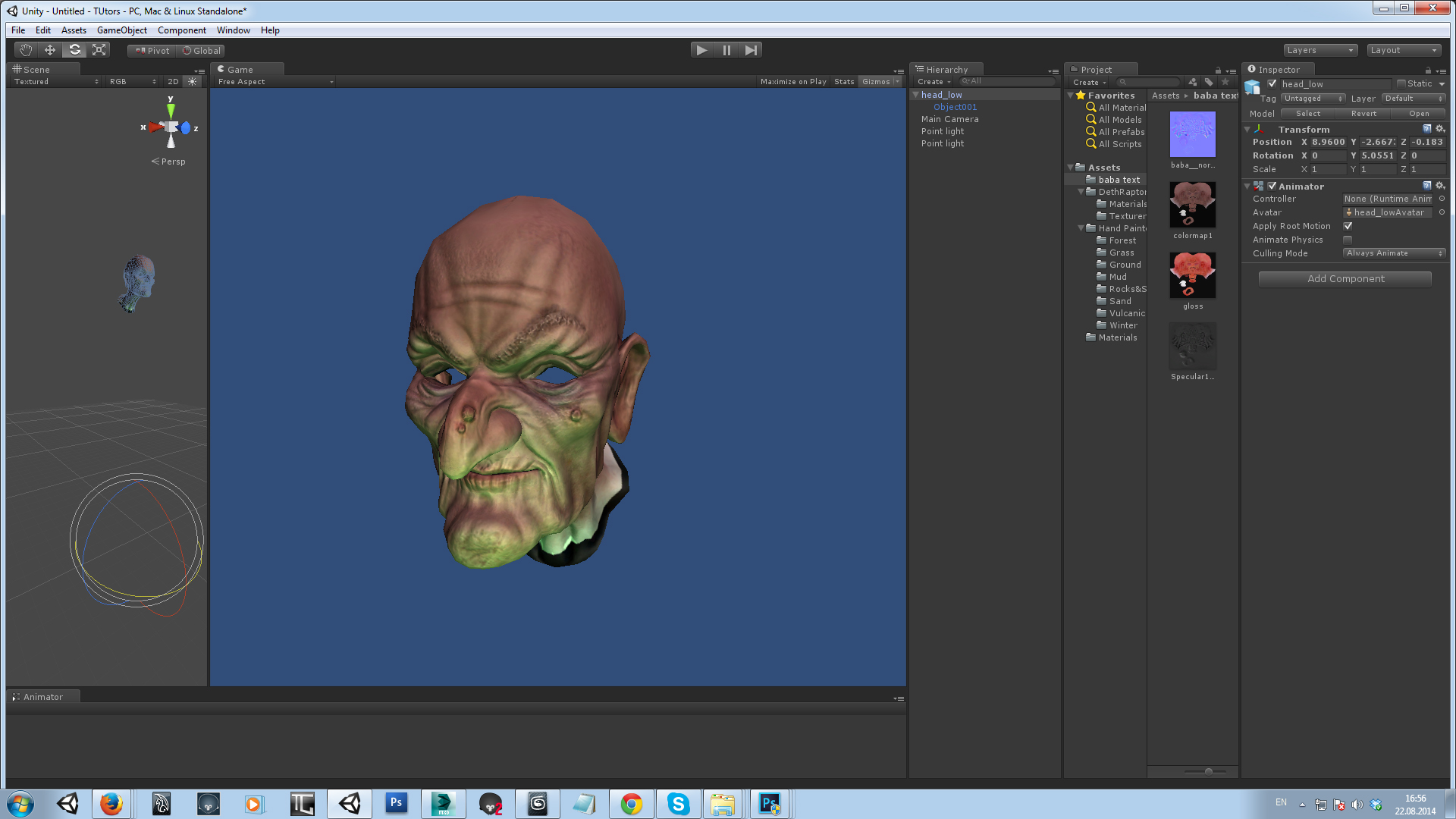The width and height of the screenshot is (1456, 819).
Task: Toggle the Static checkbox
Action: (x=1401, y=83)
